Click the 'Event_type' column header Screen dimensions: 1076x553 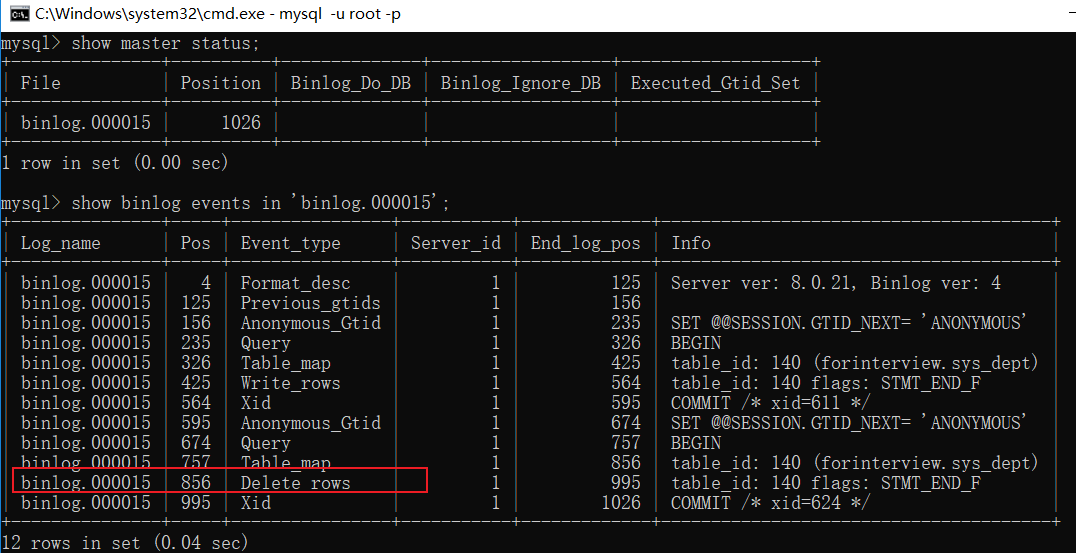[x=290, y=244]
